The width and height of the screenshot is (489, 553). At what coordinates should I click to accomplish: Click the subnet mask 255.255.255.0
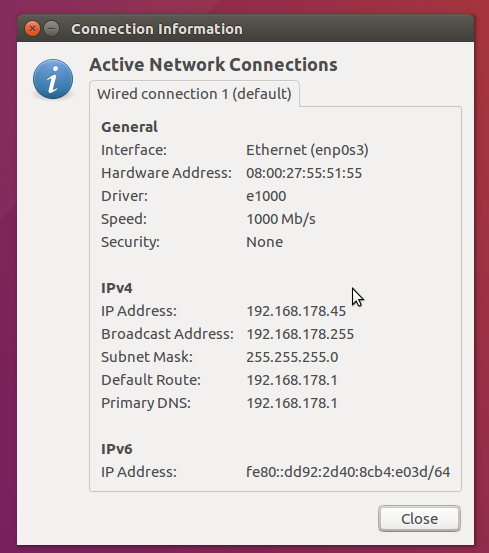pyautogui.click(x=292, y=357)
